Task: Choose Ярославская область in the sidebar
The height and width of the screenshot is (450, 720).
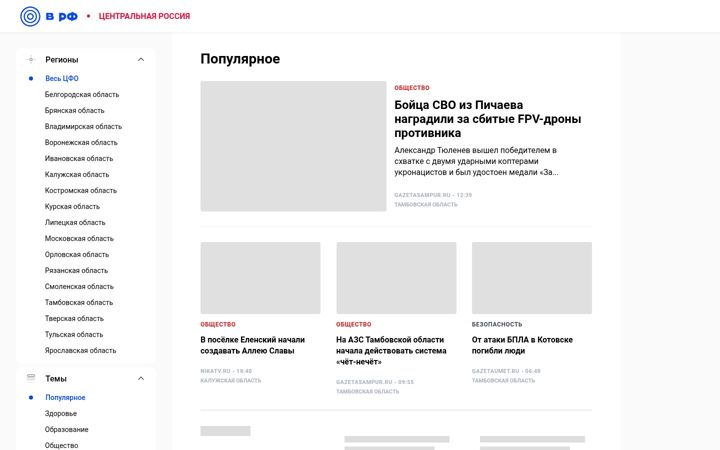Action: [x=80, y=351]
